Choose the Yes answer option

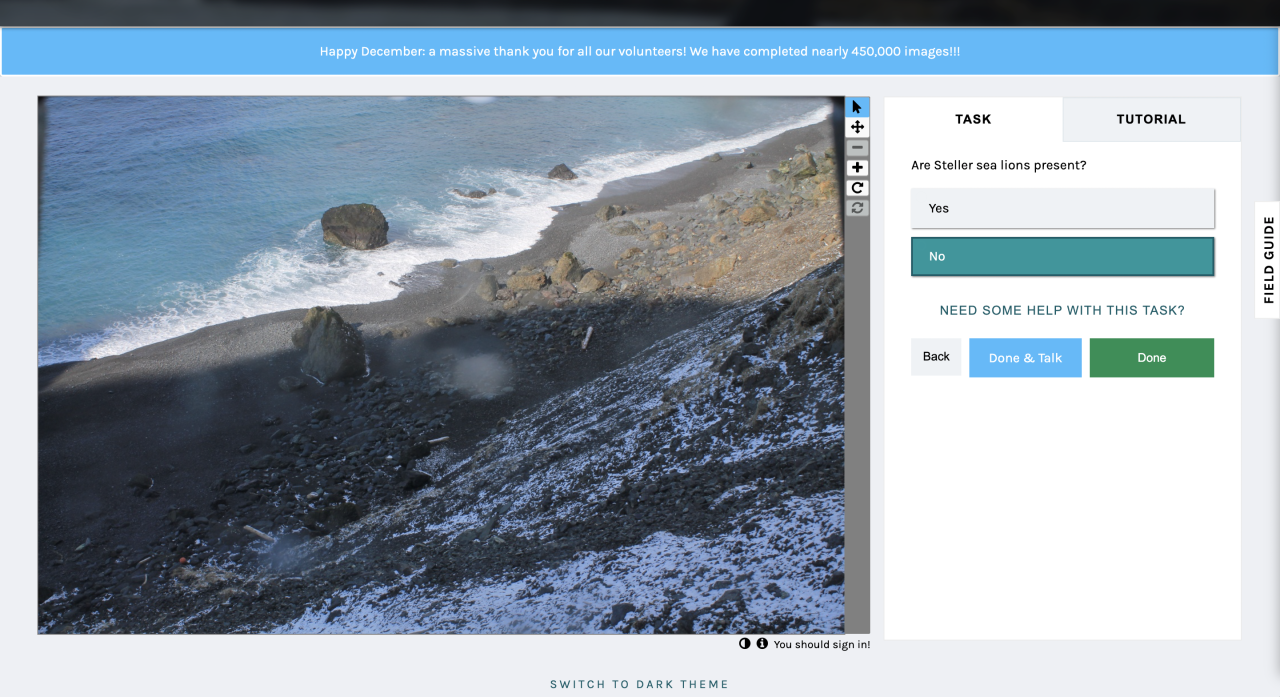[x=1062, y=208]
